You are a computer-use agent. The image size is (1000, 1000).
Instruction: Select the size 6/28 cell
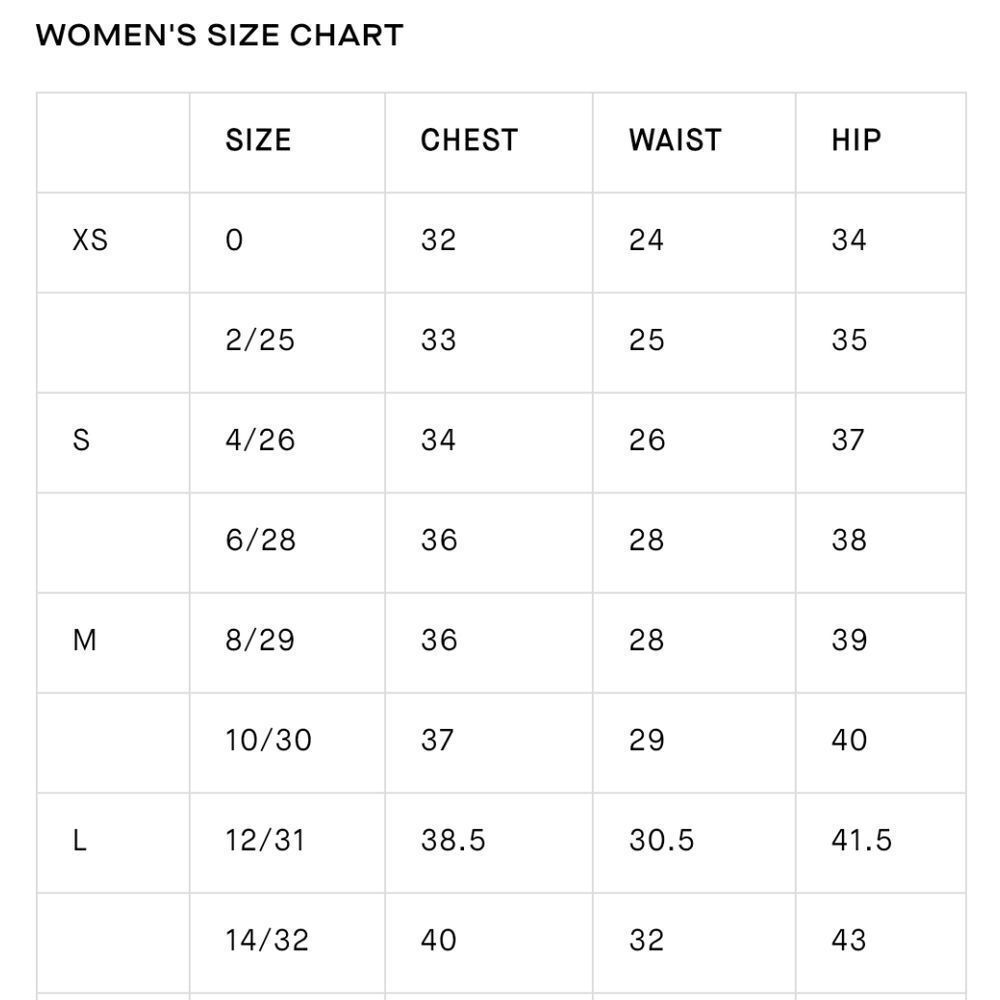point(260,540)
